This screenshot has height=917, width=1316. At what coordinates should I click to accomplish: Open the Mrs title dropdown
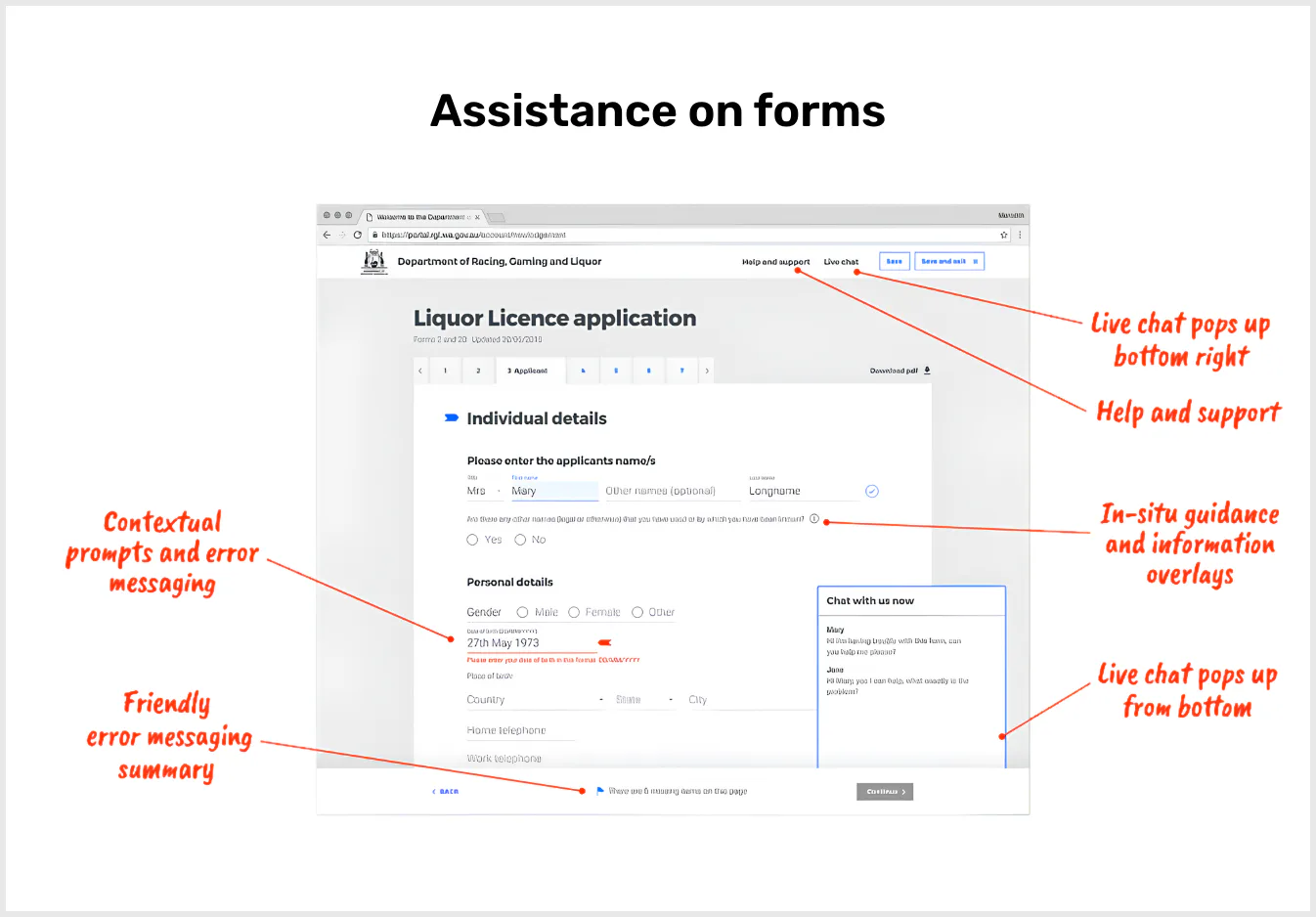pyautogui.click(x=484, y=491)
